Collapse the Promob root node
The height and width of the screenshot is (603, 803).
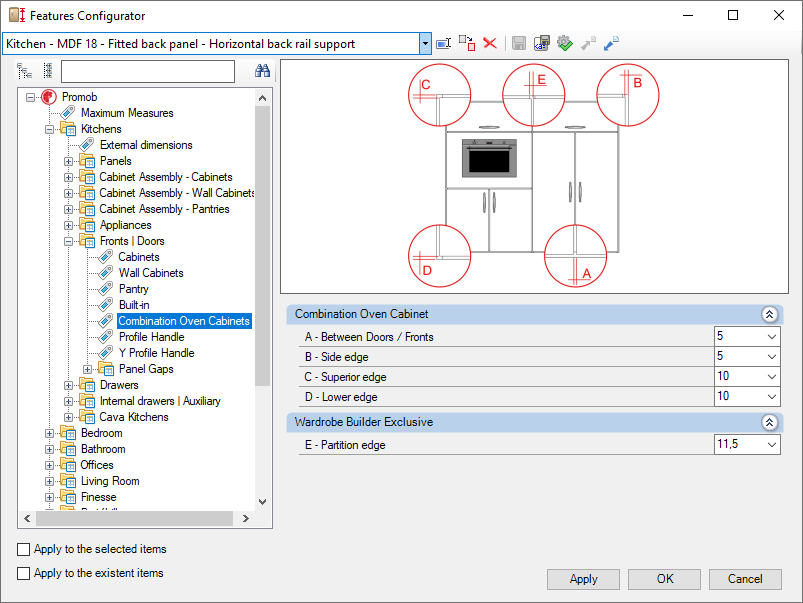pyautogui.click(x=30, y=97)
